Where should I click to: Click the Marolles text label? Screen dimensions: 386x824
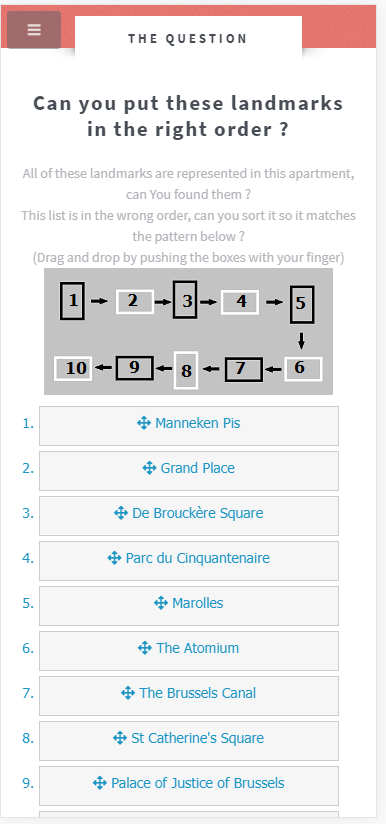(197, 603)
